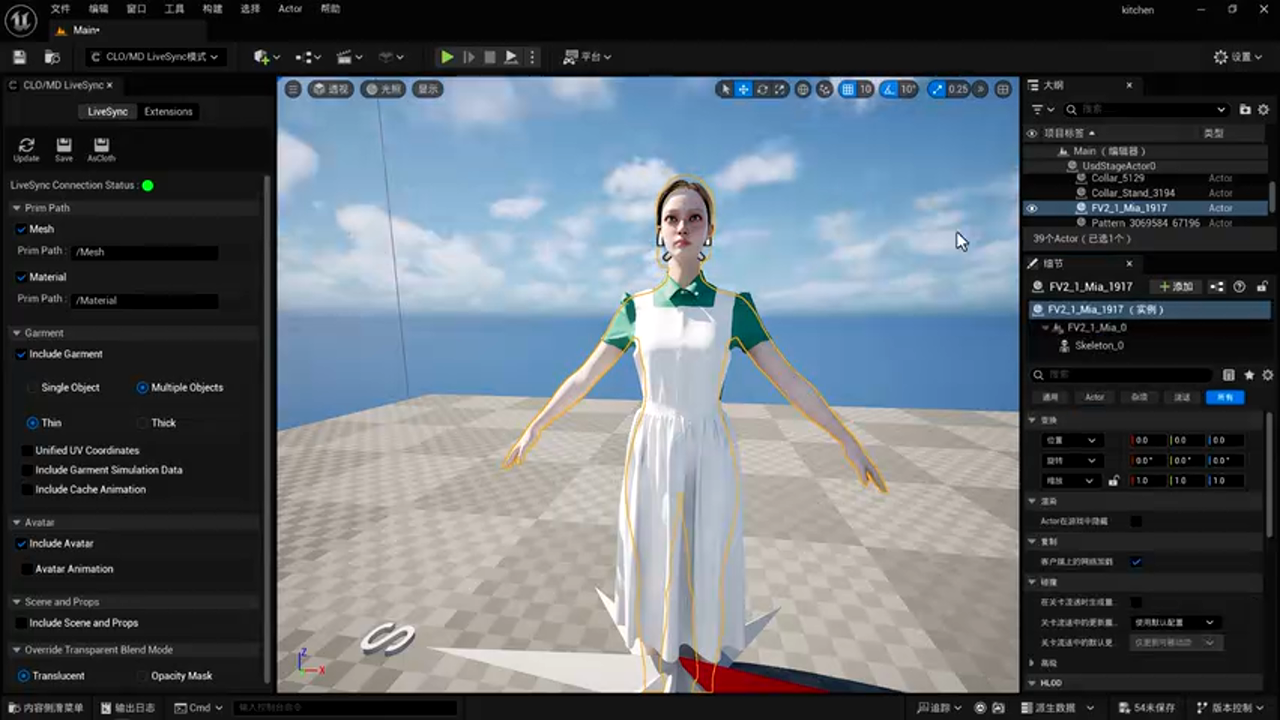Enable the Avatar Animation checkbox

(27, 569)
